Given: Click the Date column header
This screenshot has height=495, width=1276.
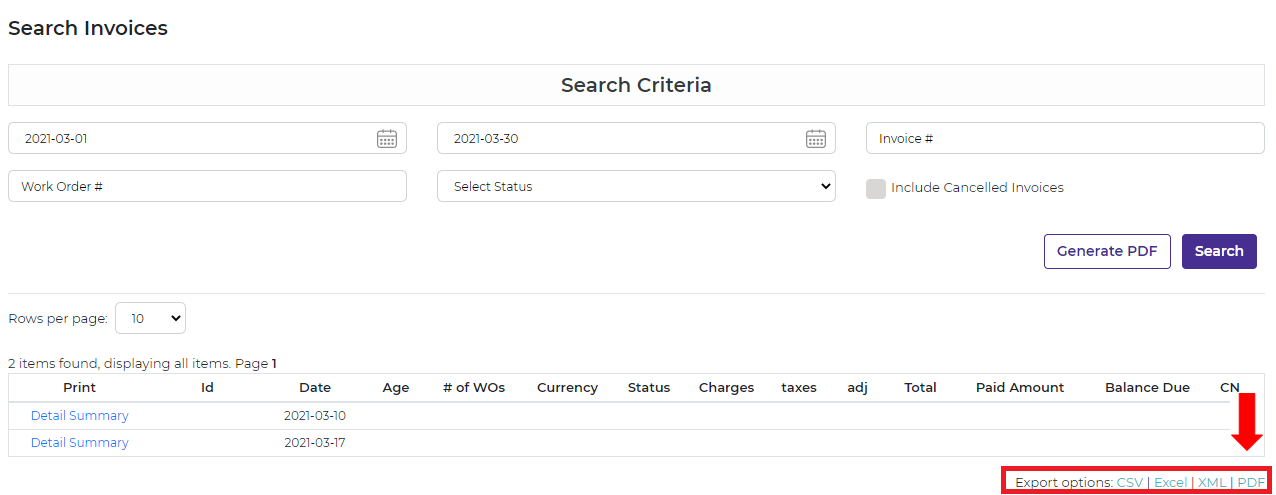Looking at the screenshot, I should click(x=314, y=388).
